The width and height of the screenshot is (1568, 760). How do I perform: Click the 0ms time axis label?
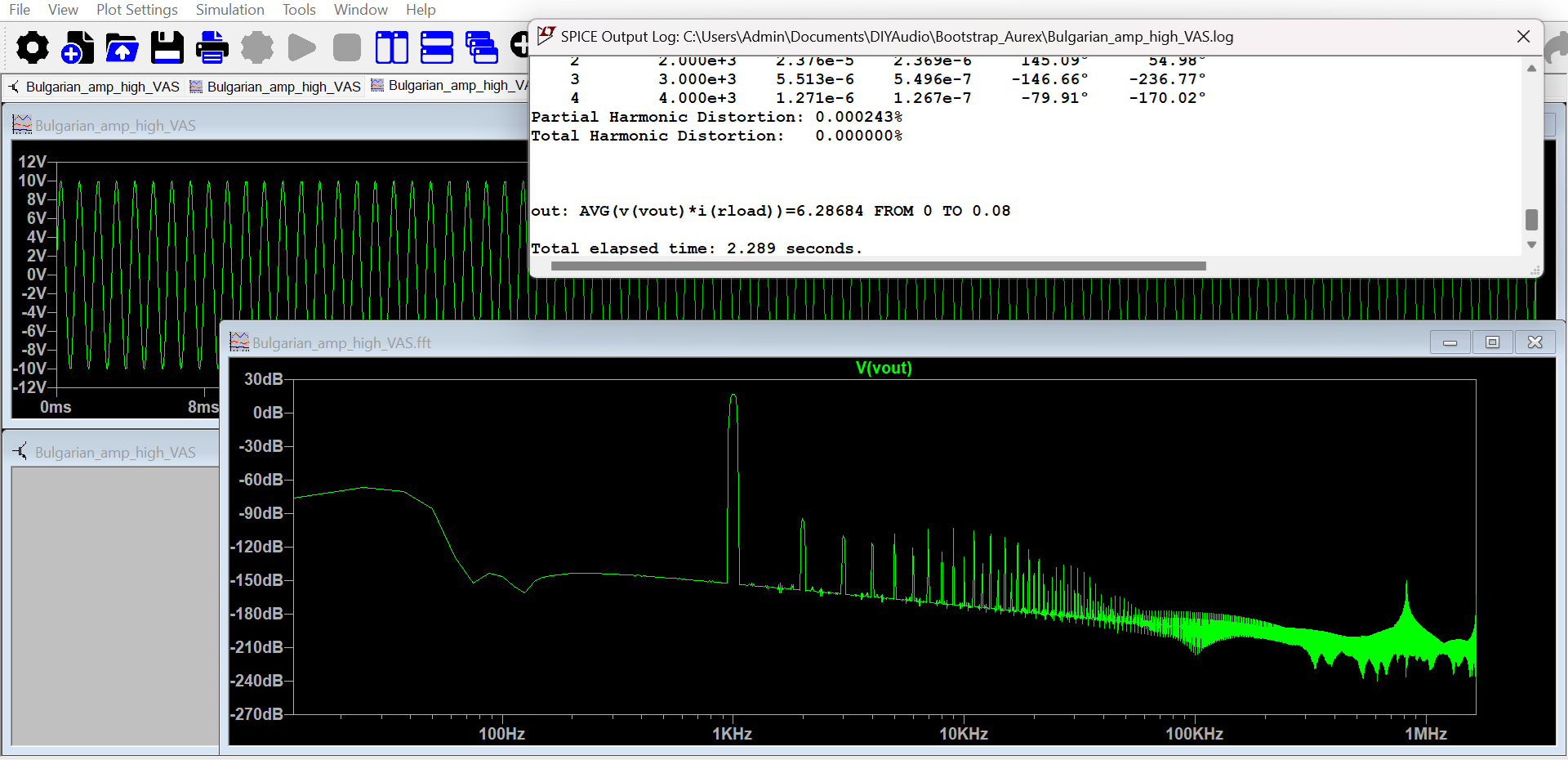pos(56,407)
